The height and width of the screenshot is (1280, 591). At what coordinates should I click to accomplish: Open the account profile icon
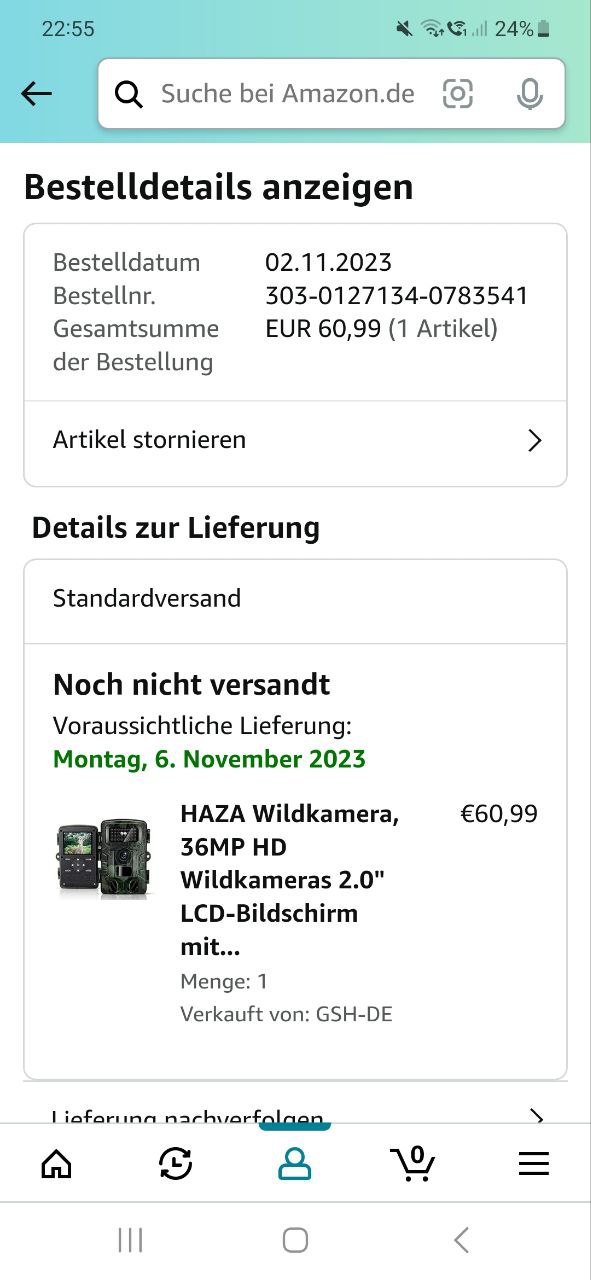point(295,1163)
